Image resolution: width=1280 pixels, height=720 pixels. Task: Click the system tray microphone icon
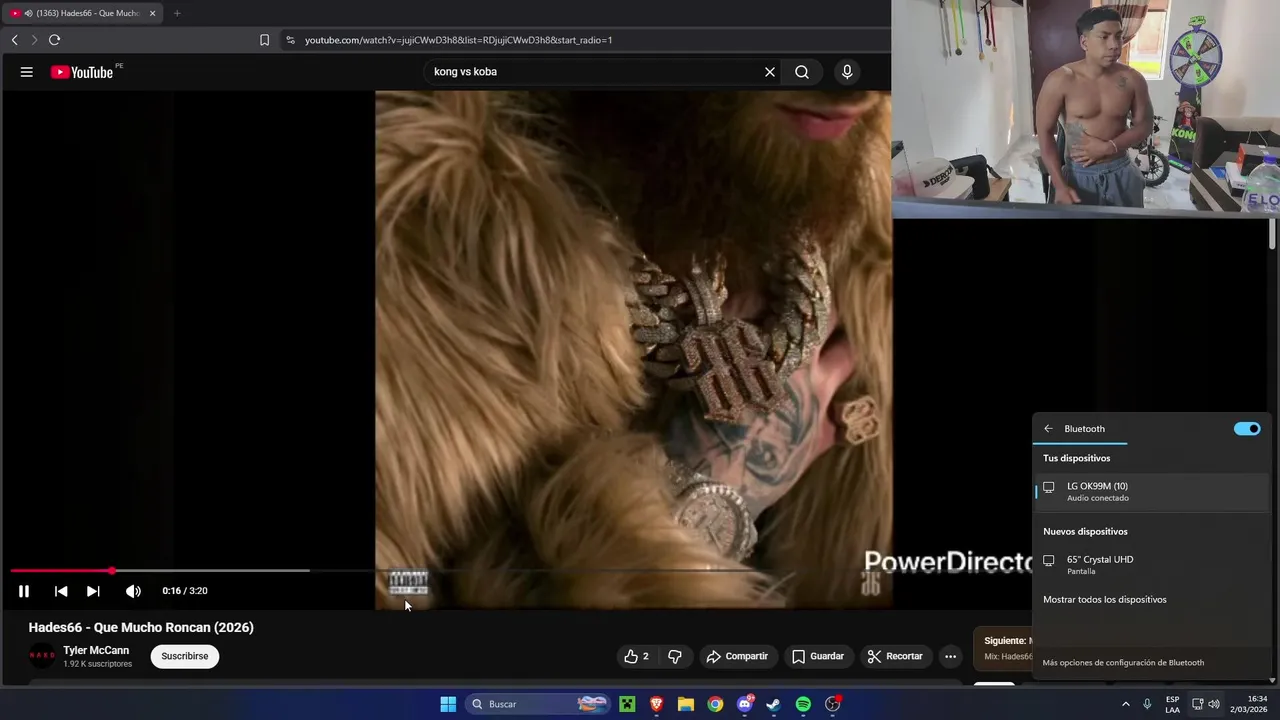click(1147, 704)
